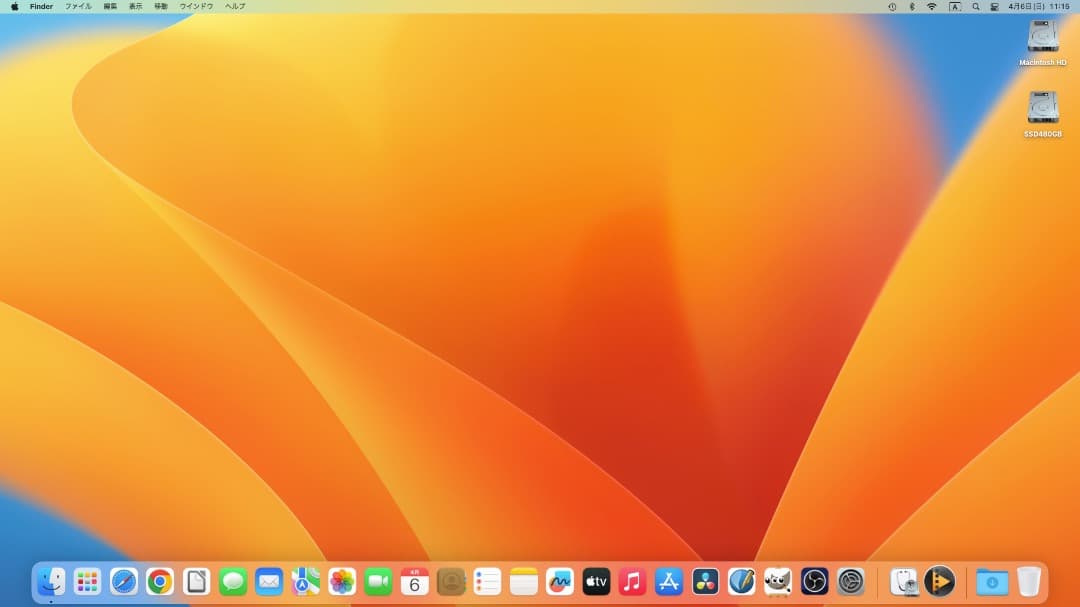Screen dimensions: 1080x607
Task: Open DaVinci Resolve
Action: coord(704,581)
